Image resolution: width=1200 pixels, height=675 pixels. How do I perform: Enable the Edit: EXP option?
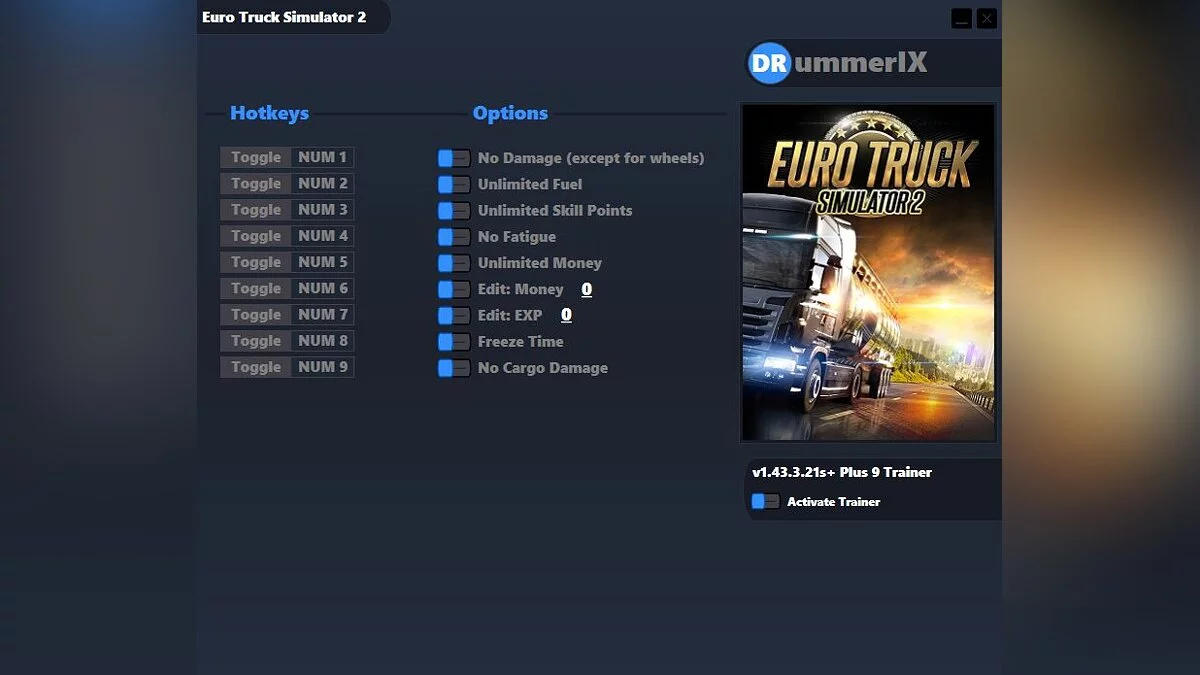(453, 315)
